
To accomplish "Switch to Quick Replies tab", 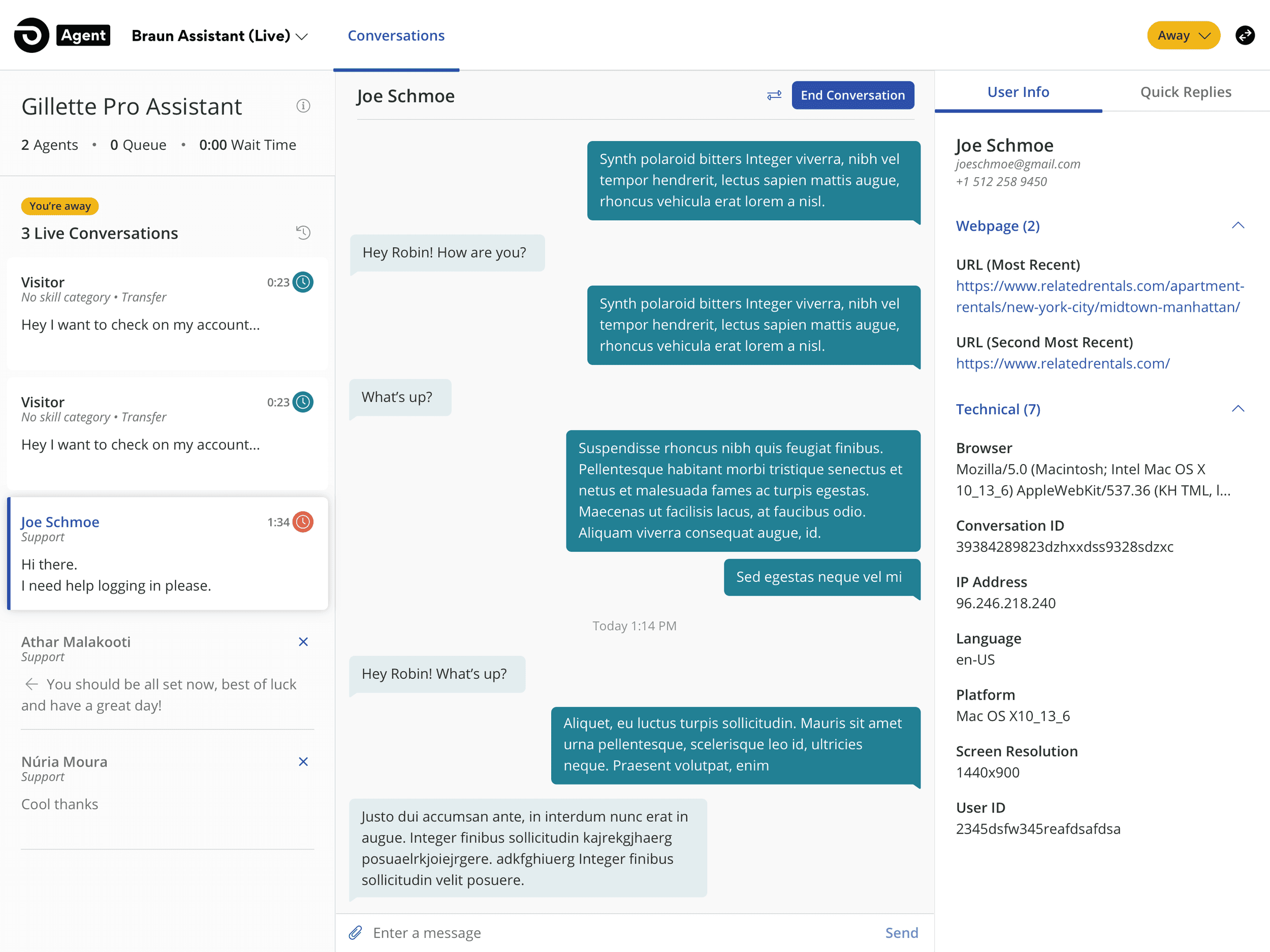I will 1185,92.
